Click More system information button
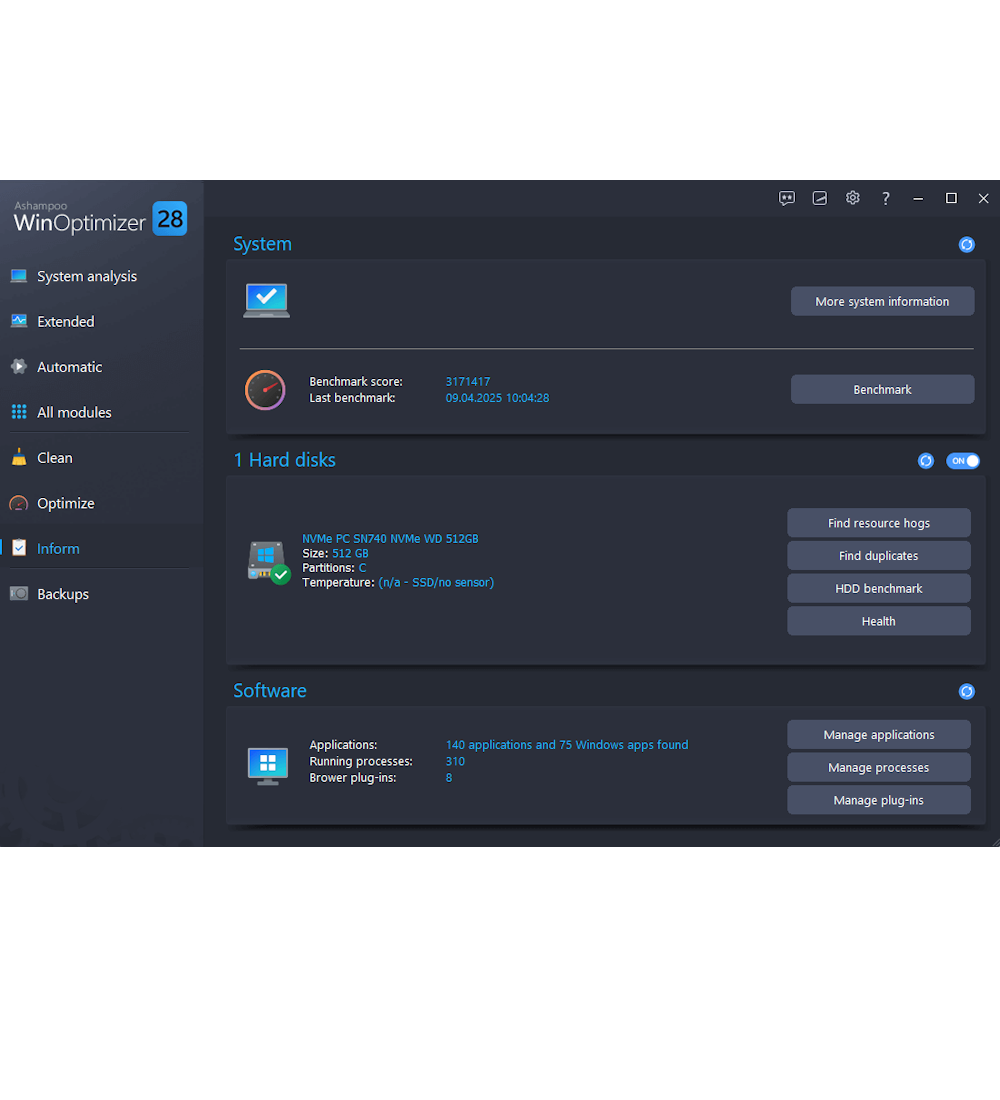 882,302
